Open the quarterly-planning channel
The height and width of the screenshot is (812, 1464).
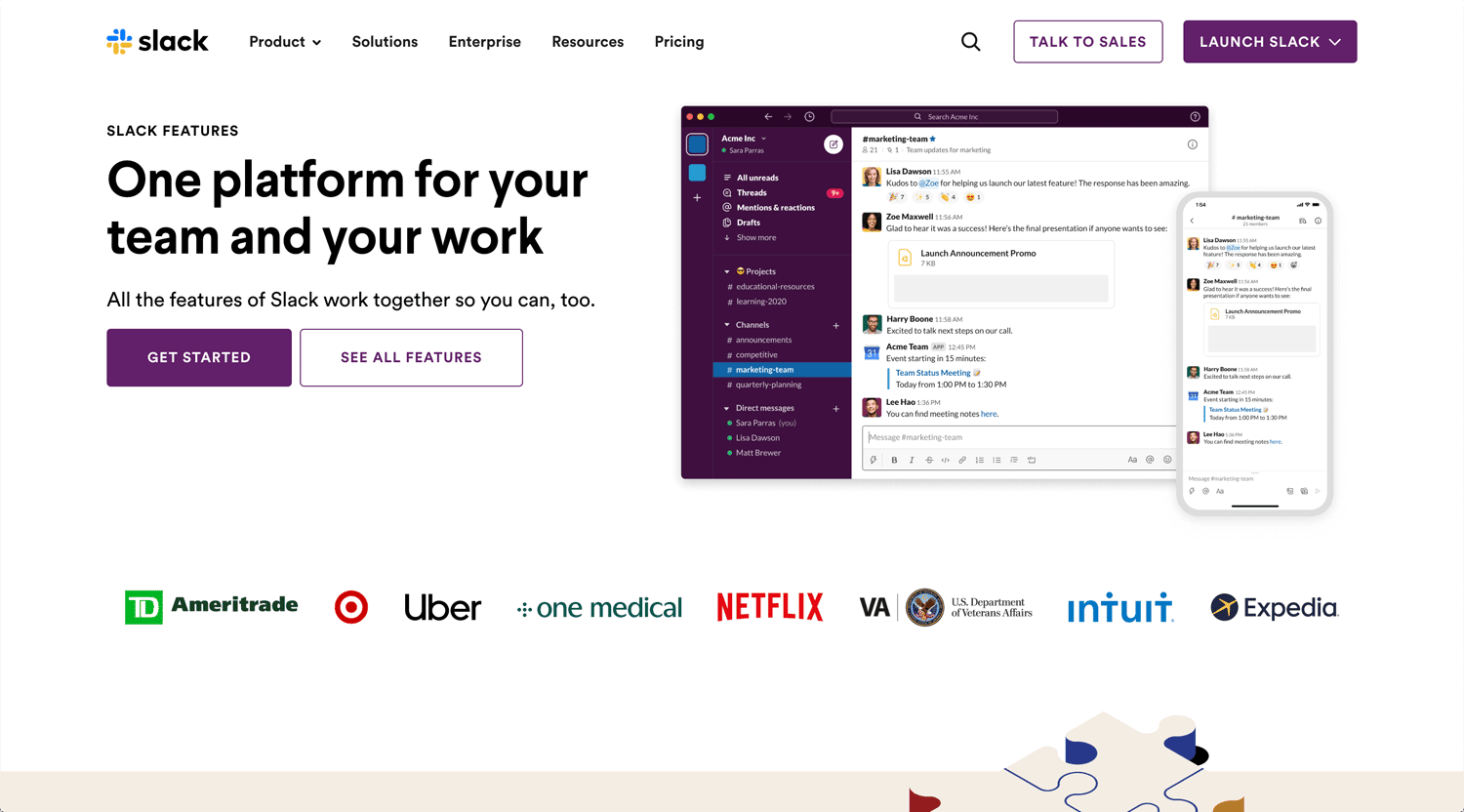[764, 385]
